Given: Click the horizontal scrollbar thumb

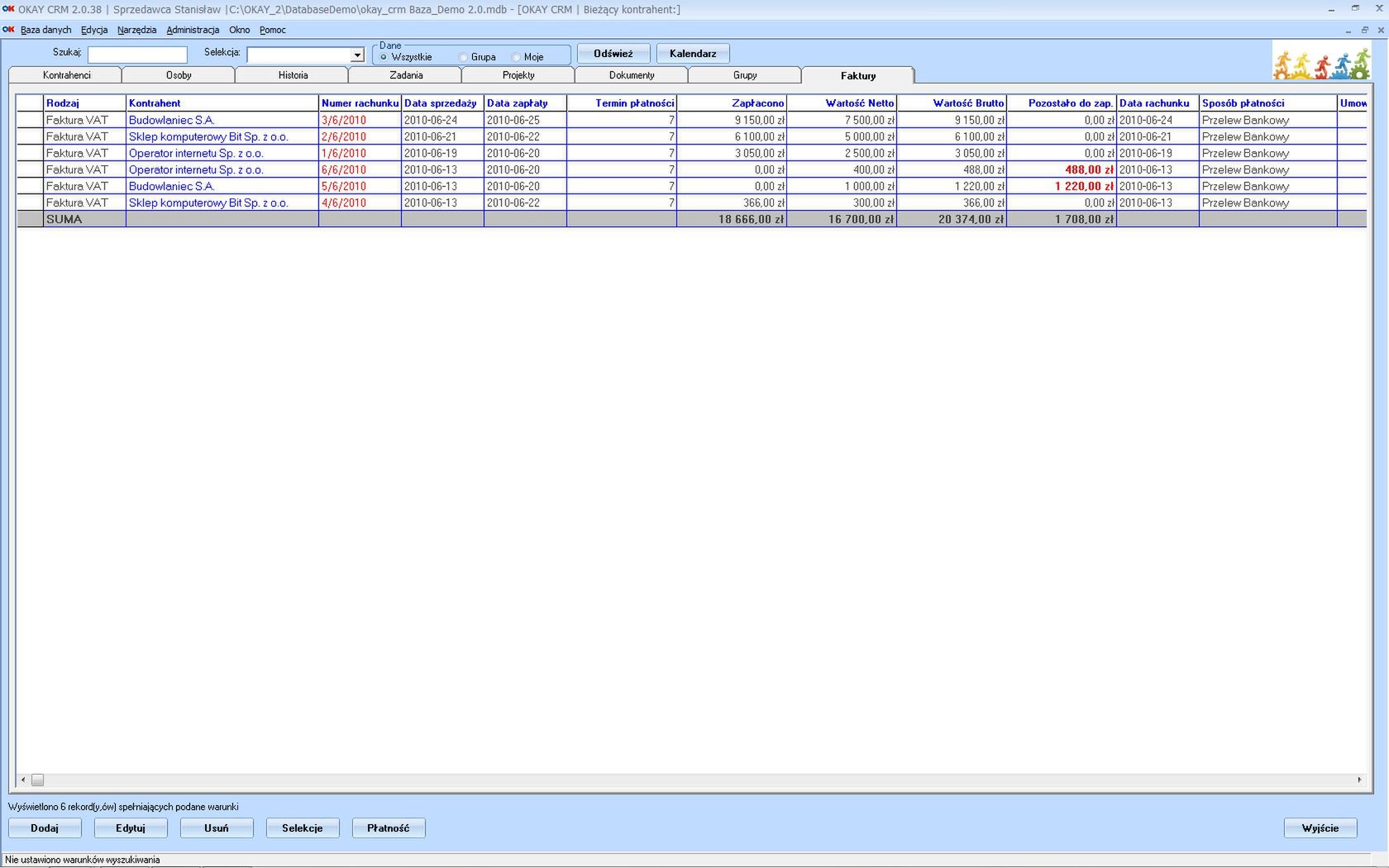Looking at the screenshot, I should 37,780.
